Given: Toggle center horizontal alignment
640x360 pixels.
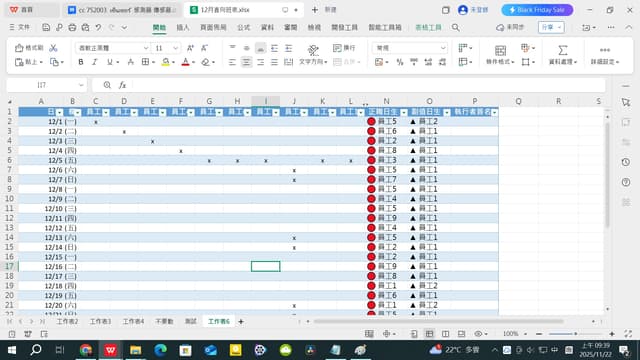Looking at the screenshot, I should pyautogui.click(x=247, y=62).
